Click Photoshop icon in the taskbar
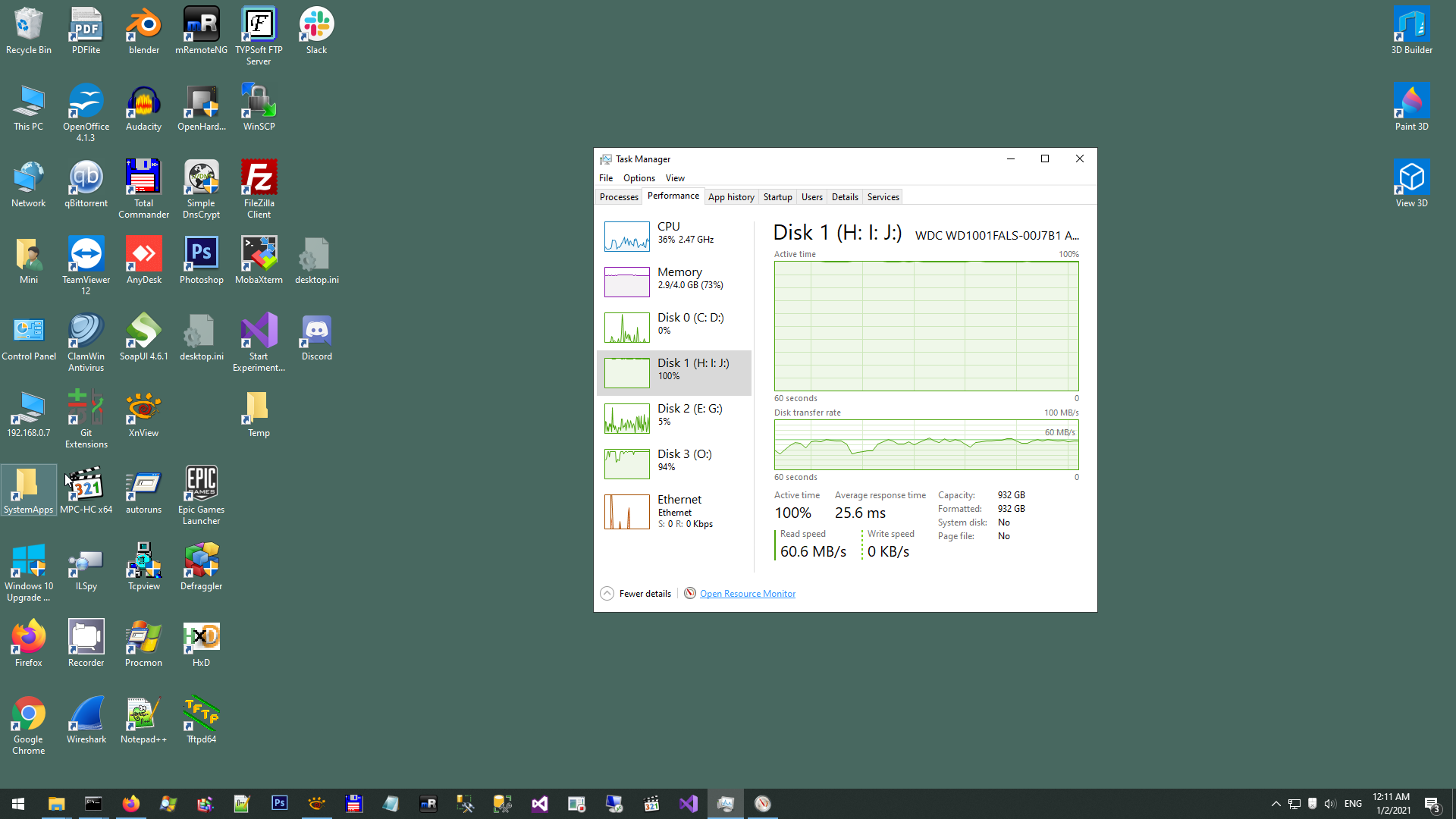 click(279, 803)
